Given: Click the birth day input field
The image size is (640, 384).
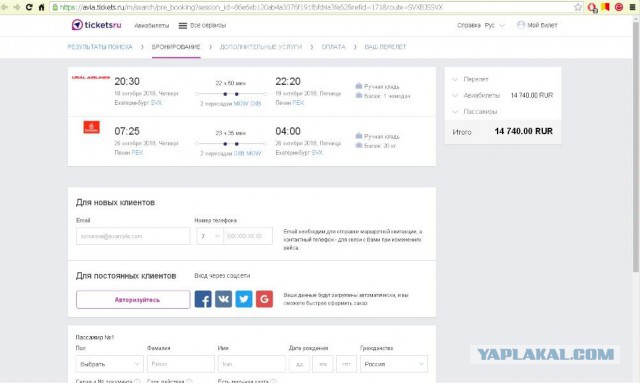Looking at the screenshot, I should (299, 364).
